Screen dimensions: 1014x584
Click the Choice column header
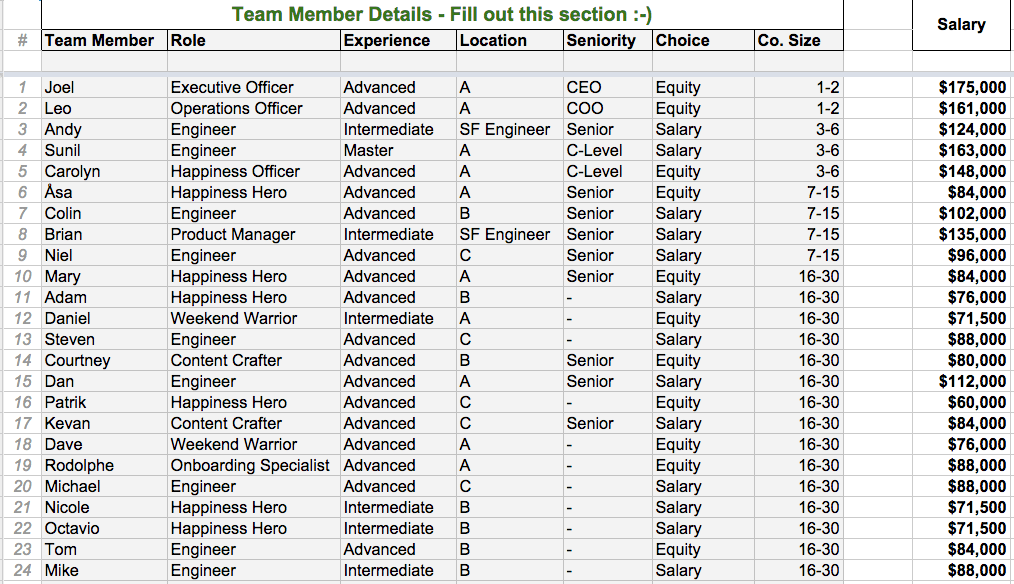click(x=683, y=41)
